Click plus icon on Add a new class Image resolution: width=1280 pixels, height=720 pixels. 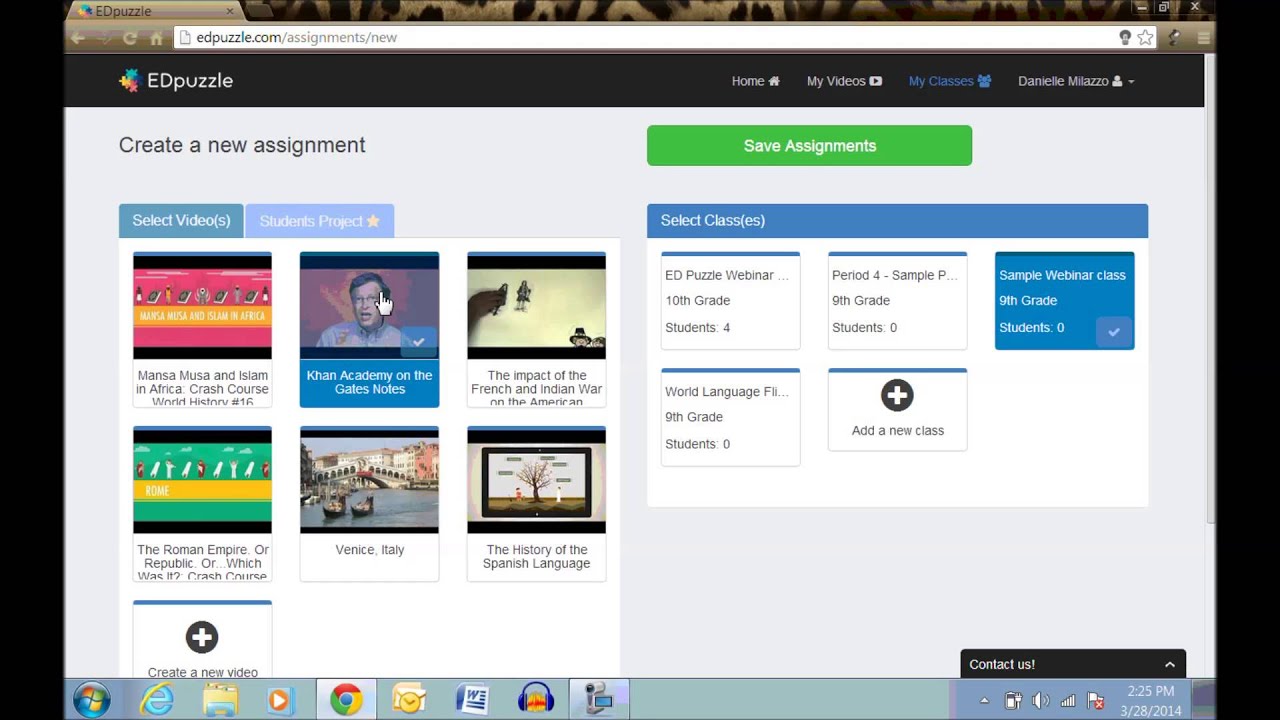pos(897,396)
